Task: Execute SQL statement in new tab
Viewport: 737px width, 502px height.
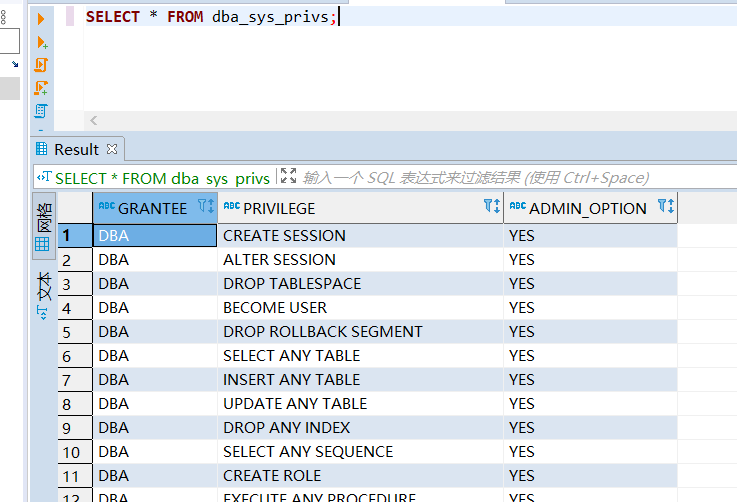Action: pyautogui.click(x=41, y=42)
